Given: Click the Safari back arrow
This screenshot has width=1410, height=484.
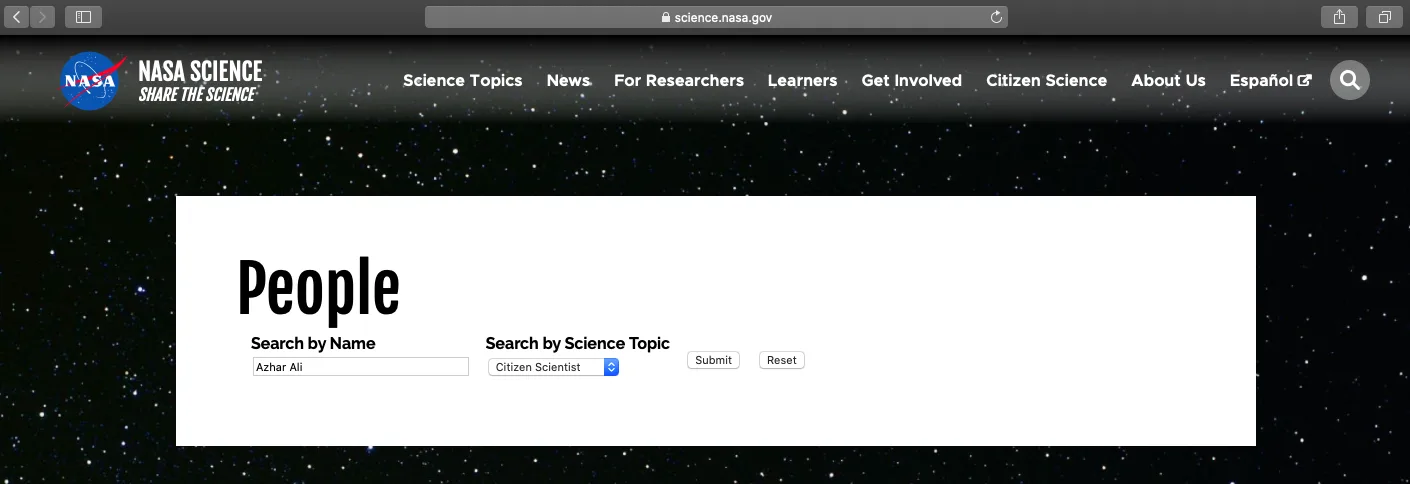Looking at the screenshot, I should pos(17,17).
